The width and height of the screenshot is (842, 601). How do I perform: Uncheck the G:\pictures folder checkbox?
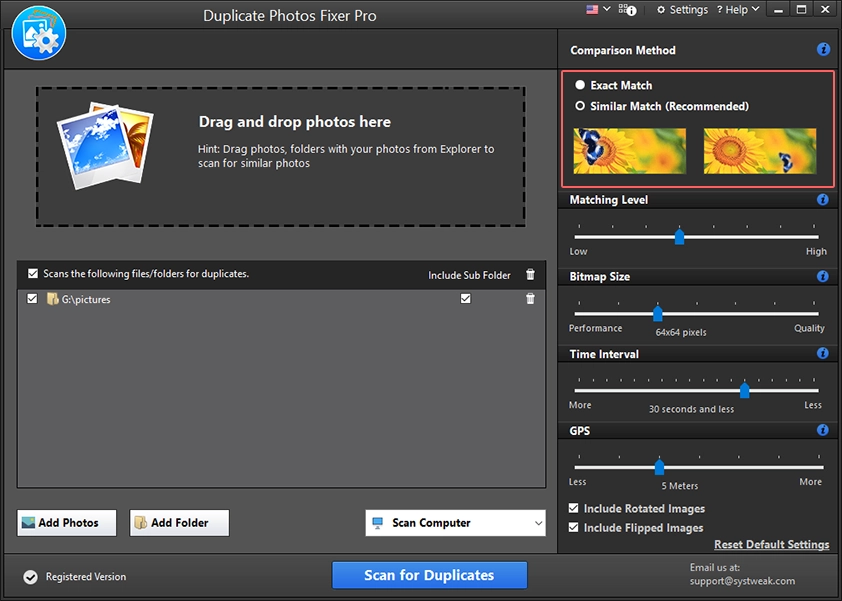tap(32, 299)
